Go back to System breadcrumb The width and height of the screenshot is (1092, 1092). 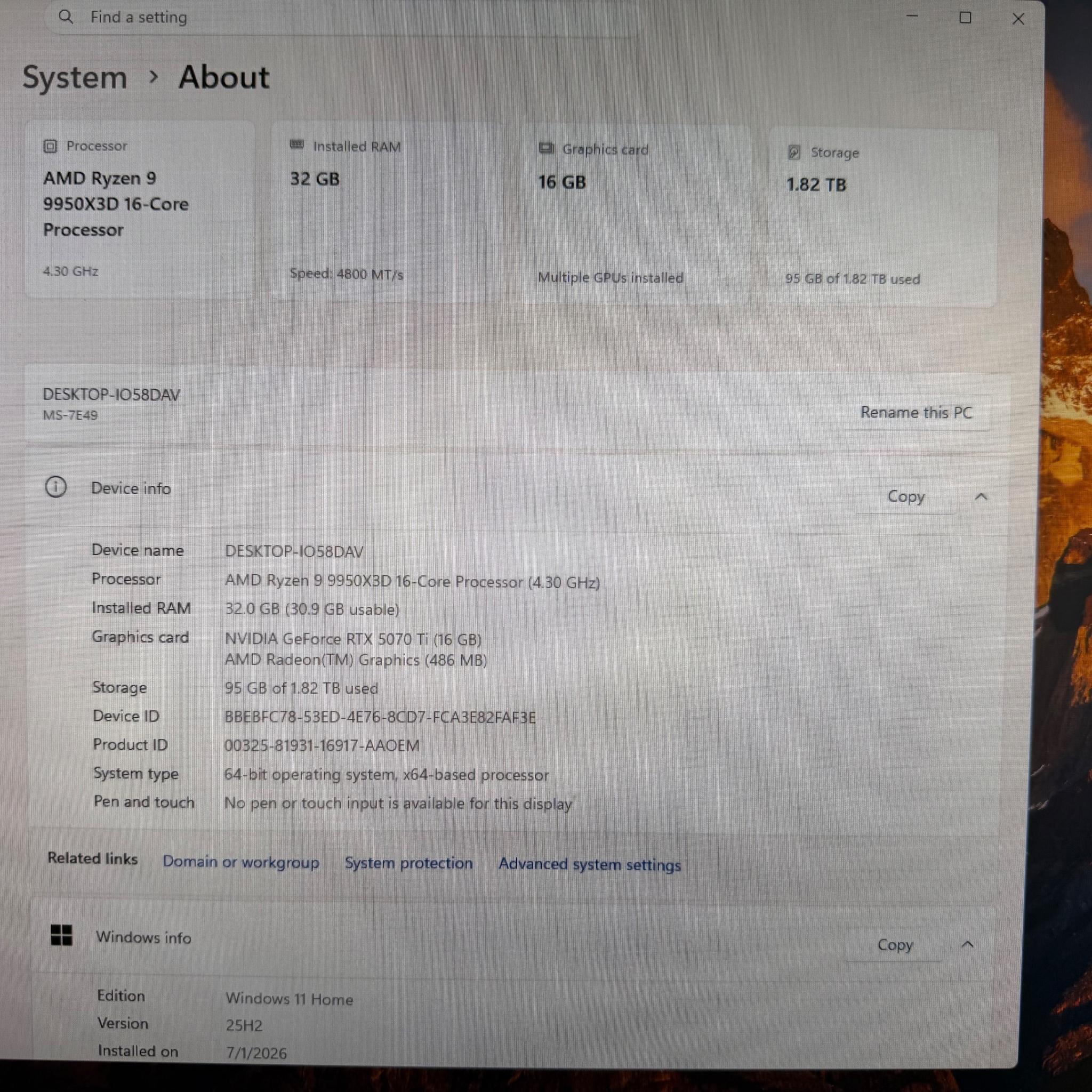click(x=75, y=77)
